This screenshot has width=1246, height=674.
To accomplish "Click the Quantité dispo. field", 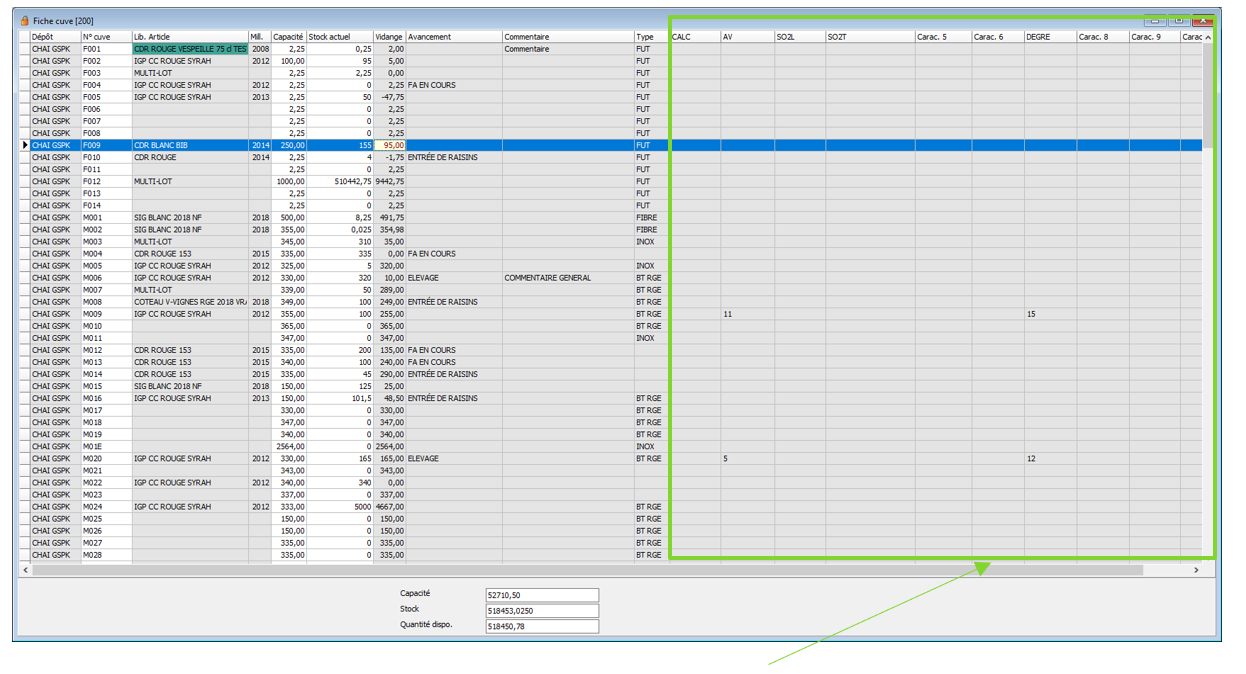I will pyautogui.click(x=541, y=627).
